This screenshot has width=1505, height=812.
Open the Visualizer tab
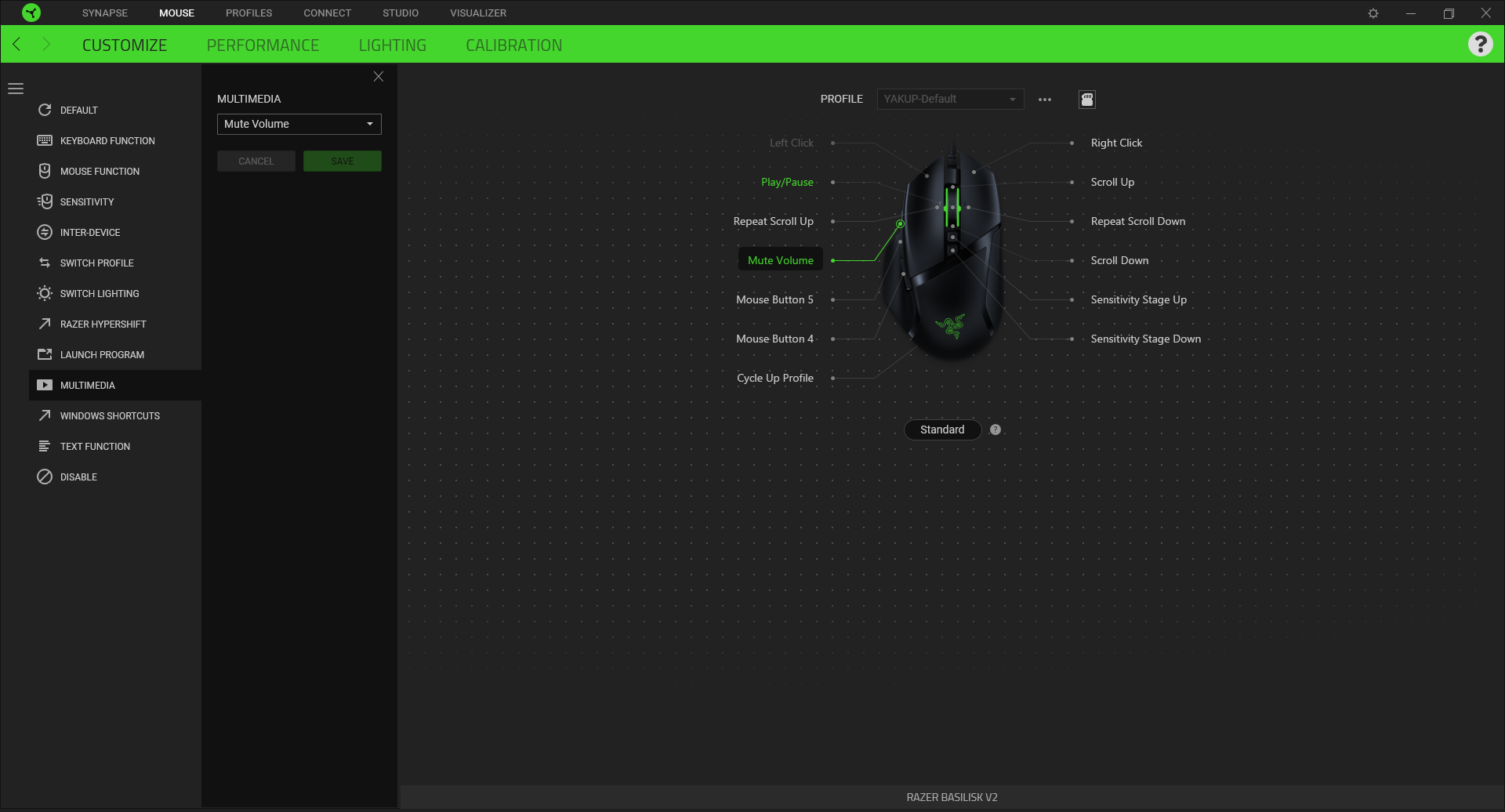(x=478, y=13)
